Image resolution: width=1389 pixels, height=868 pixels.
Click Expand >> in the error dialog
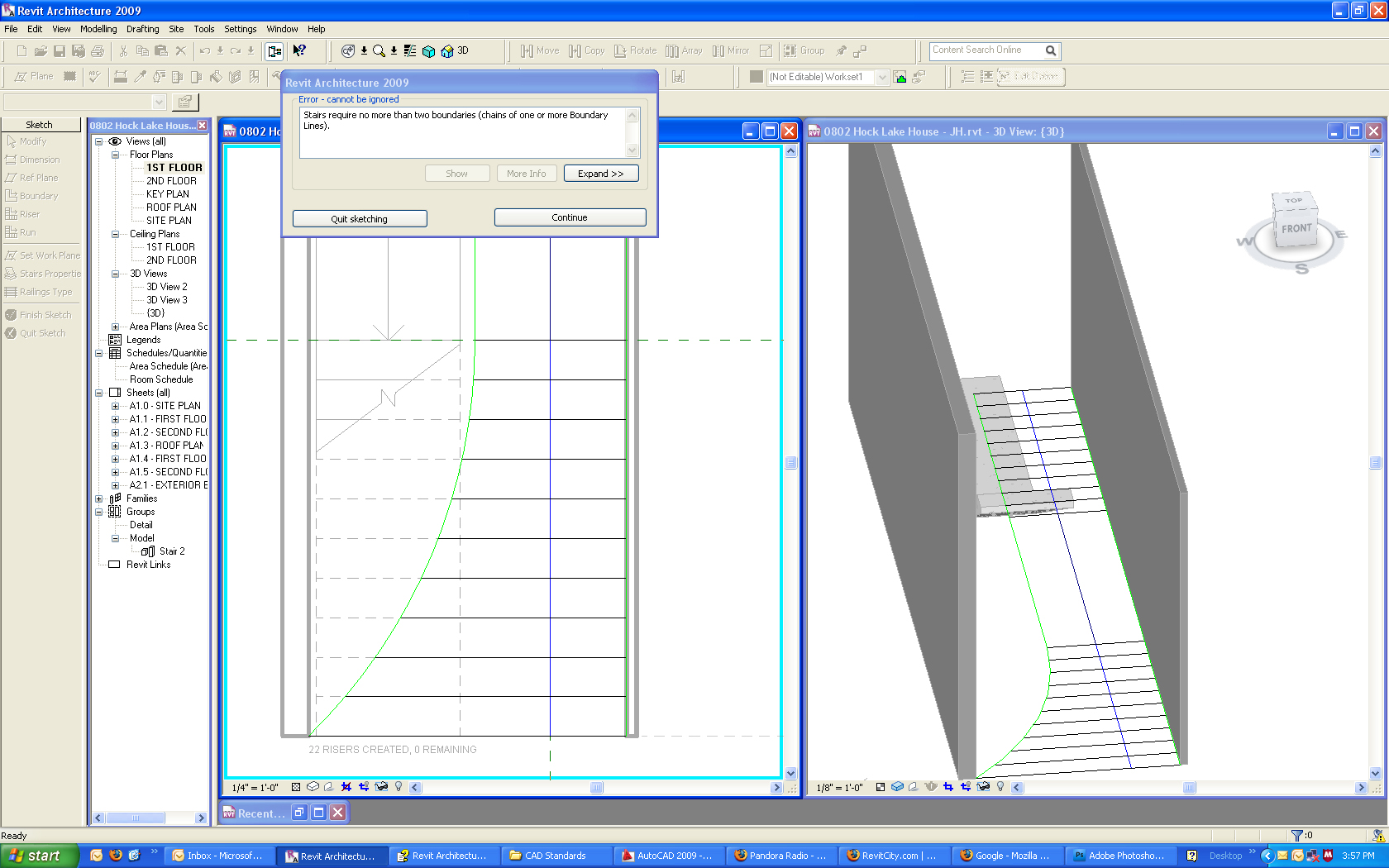tap(600, 174)
